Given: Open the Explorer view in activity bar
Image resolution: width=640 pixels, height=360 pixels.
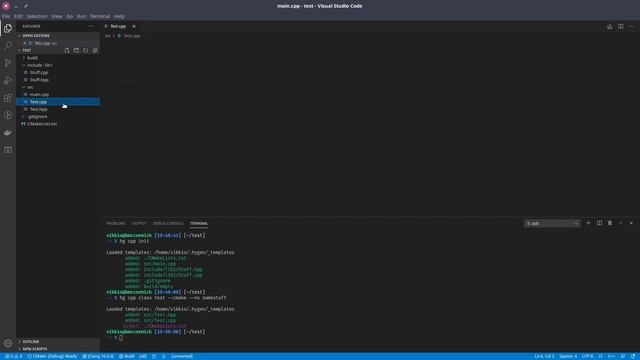Looking at the screenshot, I should [8, 28].
